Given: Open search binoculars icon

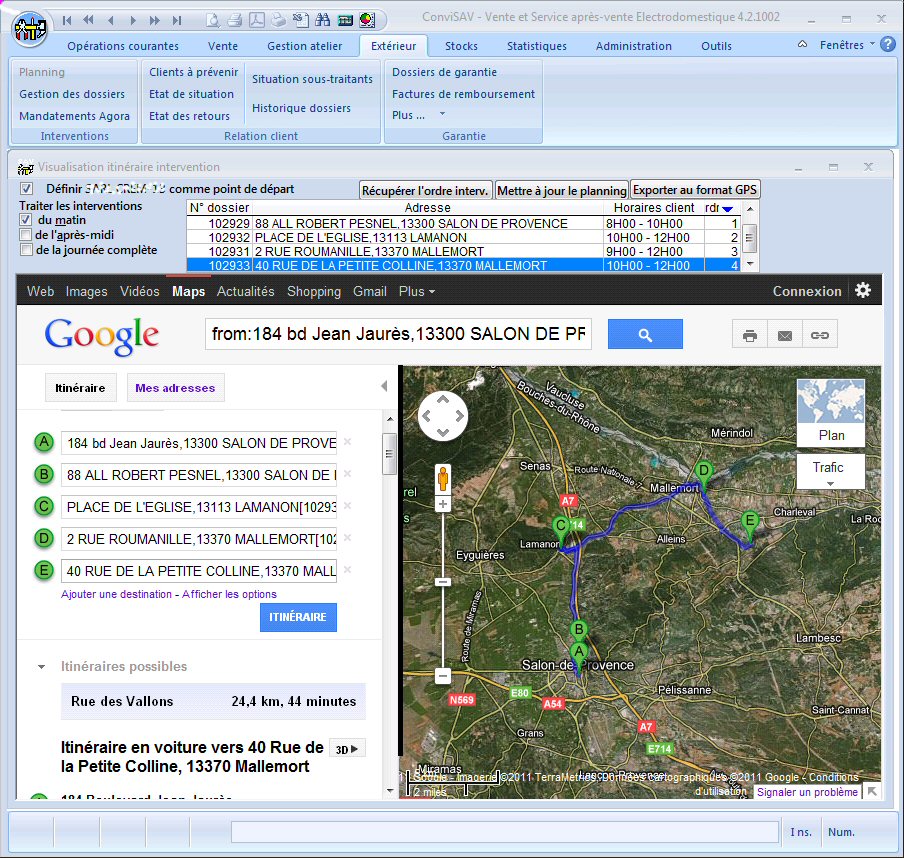Looking at the screenshot, I should coord(323,20).
